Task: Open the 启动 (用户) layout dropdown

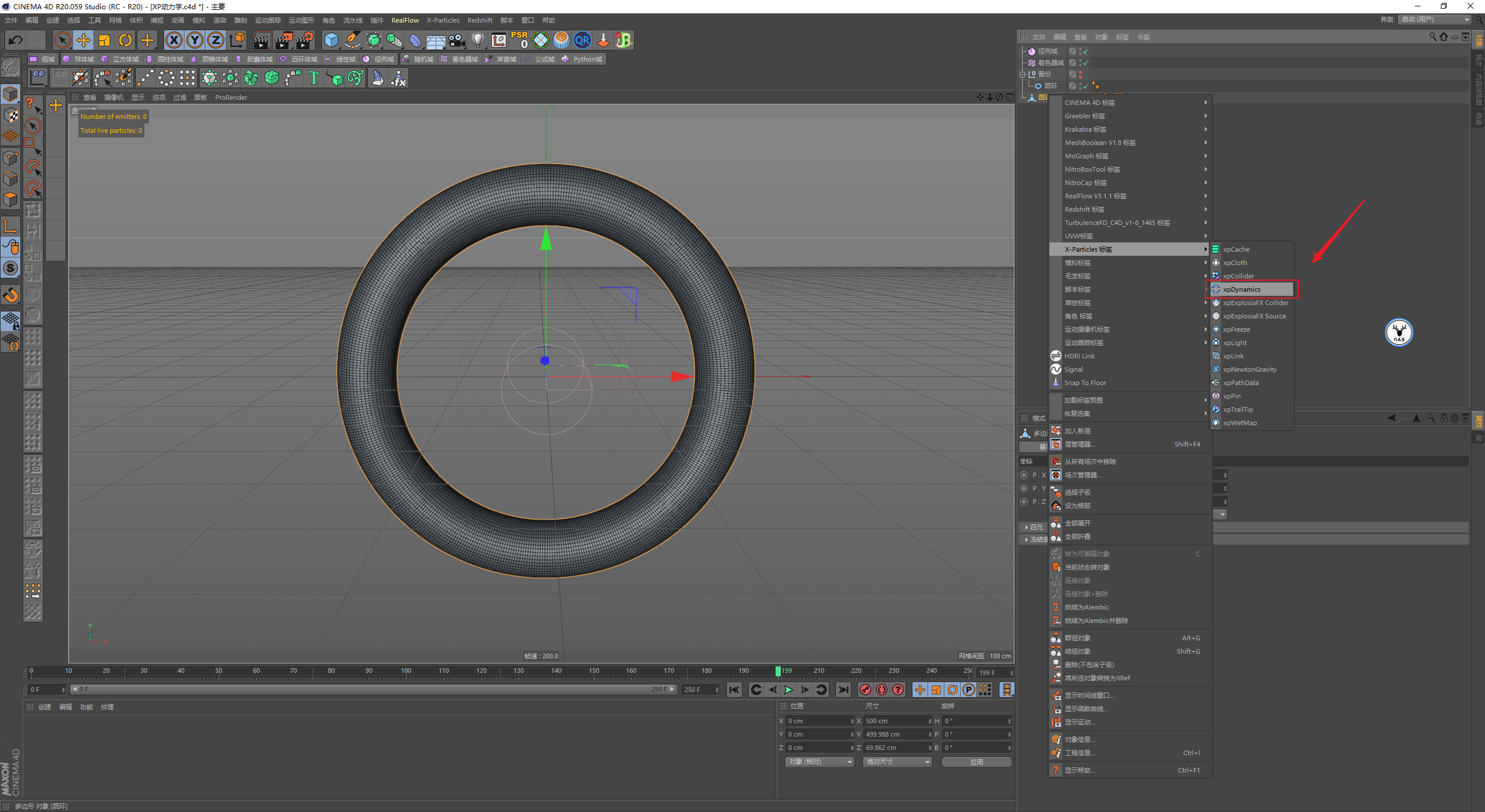Action: pyautogui.click(x=1435, y=20)
